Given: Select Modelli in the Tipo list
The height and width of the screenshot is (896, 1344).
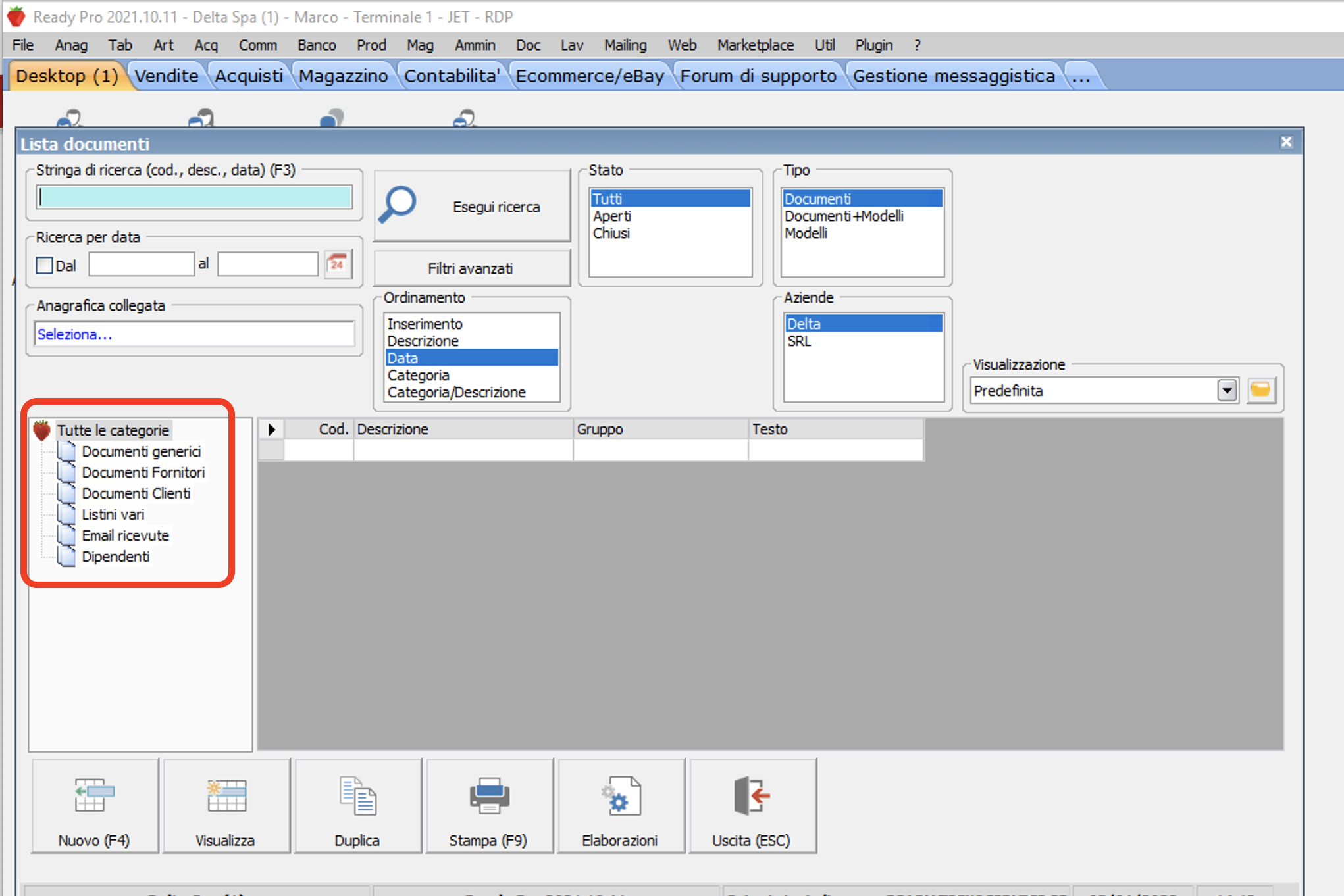Looking at the screenshot, I should 862,233.
